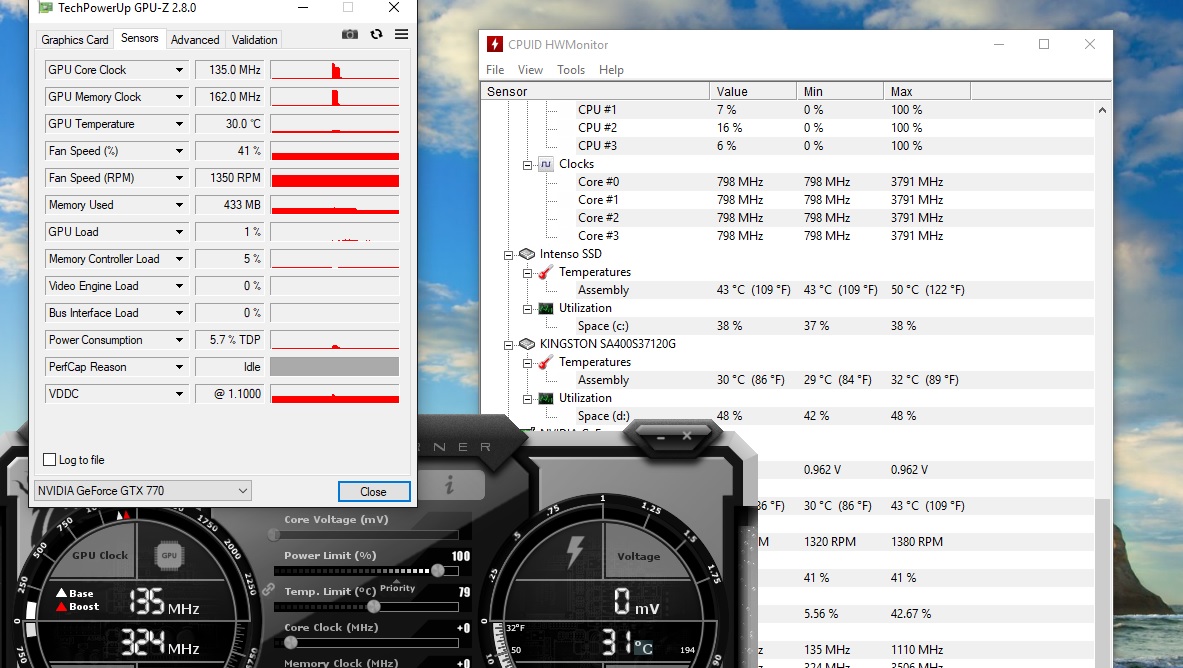Open GPU Temperature sensor dropdown
The width and height of the screenshot is (1183, 668).
pos(180,124)
